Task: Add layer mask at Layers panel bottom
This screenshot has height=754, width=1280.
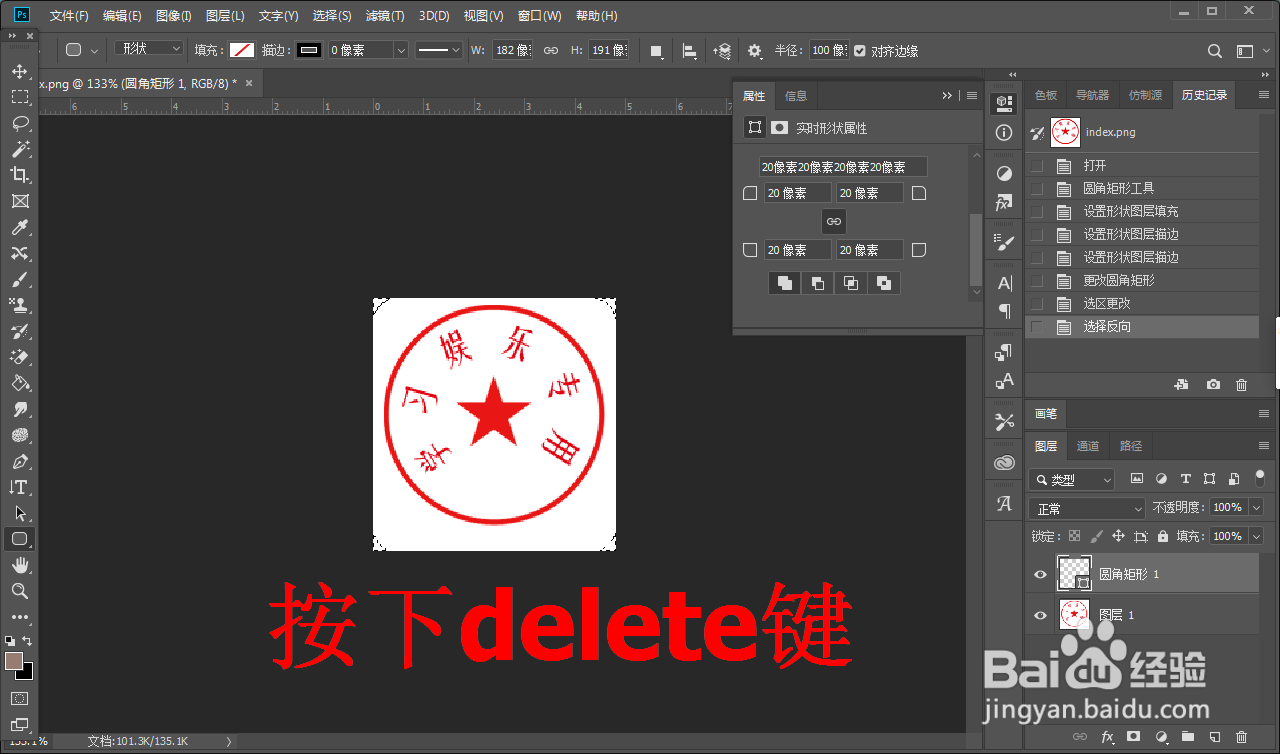Action: (x=1134, y=737)
